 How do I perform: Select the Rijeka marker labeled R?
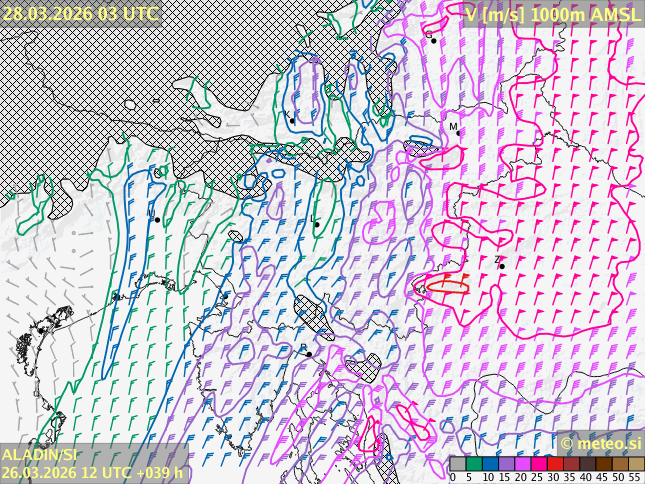[309, 354]
